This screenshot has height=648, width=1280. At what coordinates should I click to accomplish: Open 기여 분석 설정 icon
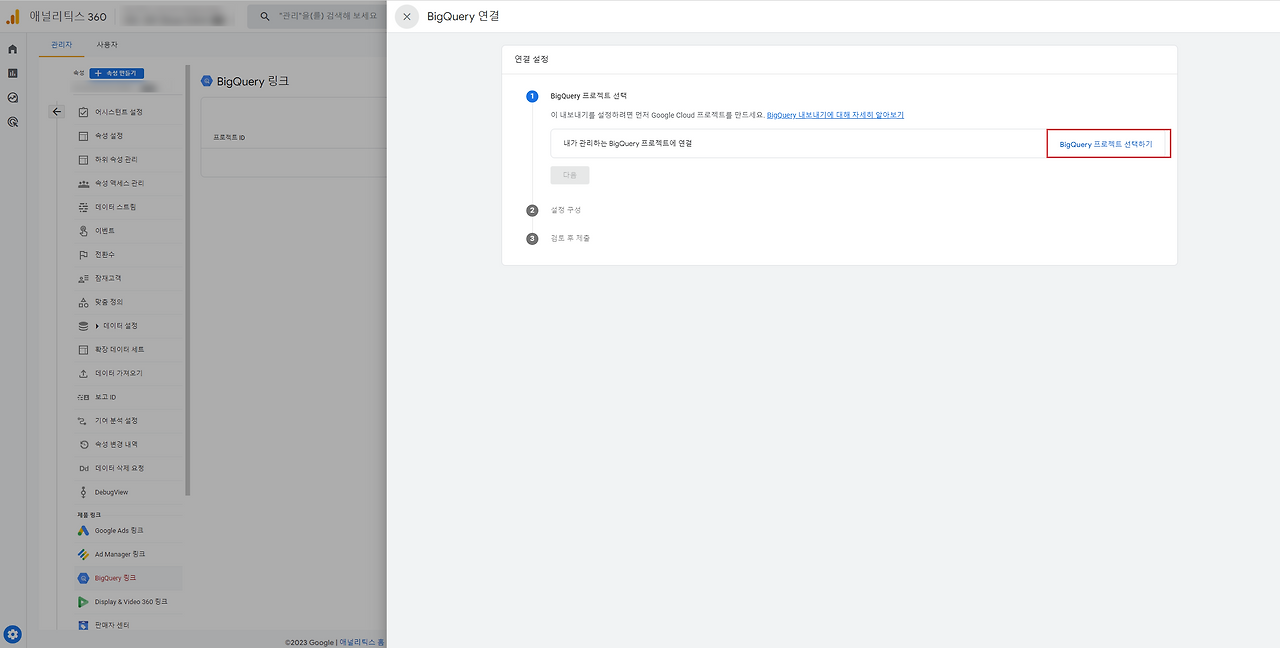click(x=84, y=421)
